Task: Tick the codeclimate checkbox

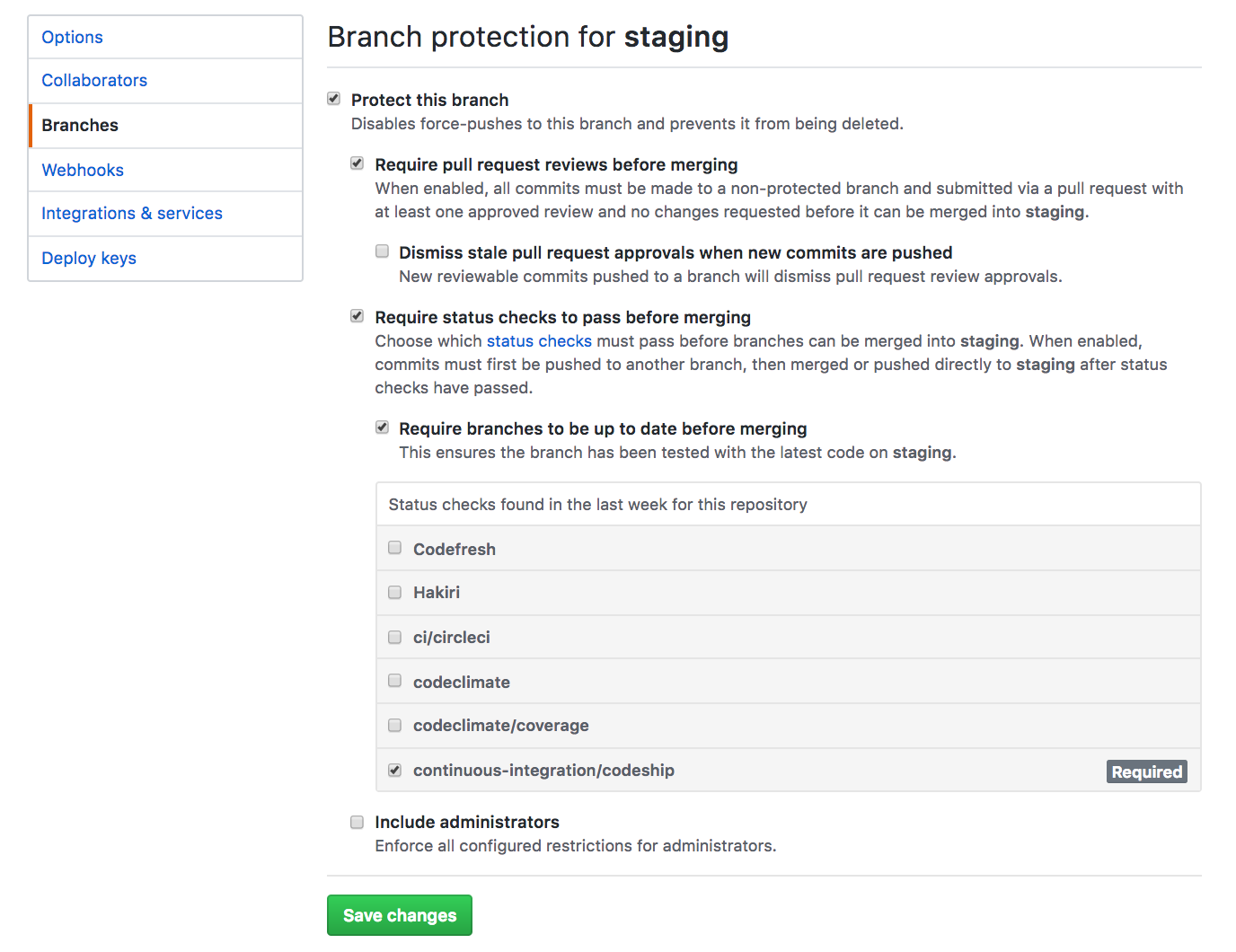Action: pos(394,681)
